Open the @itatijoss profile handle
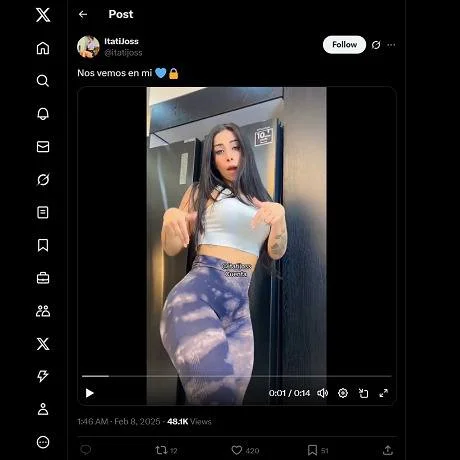 point(123,53)
